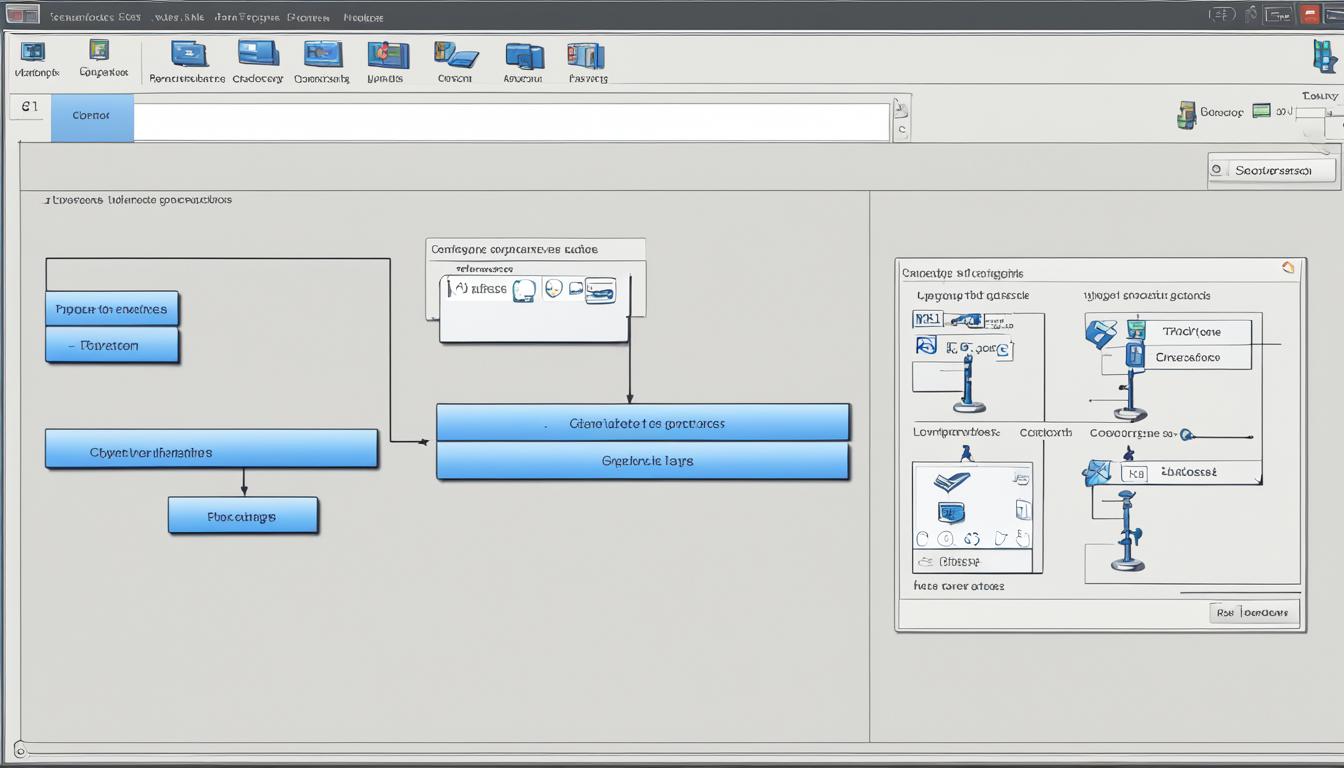Click the up arrow at the text field's right end

[901, 108]
